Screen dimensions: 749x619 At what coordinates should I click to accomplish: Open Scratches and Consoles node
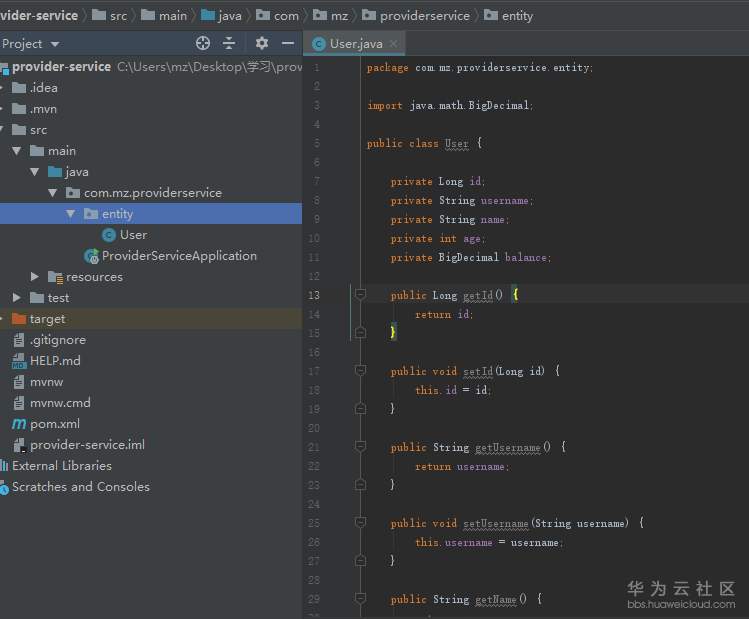click(x=80, y=487)
